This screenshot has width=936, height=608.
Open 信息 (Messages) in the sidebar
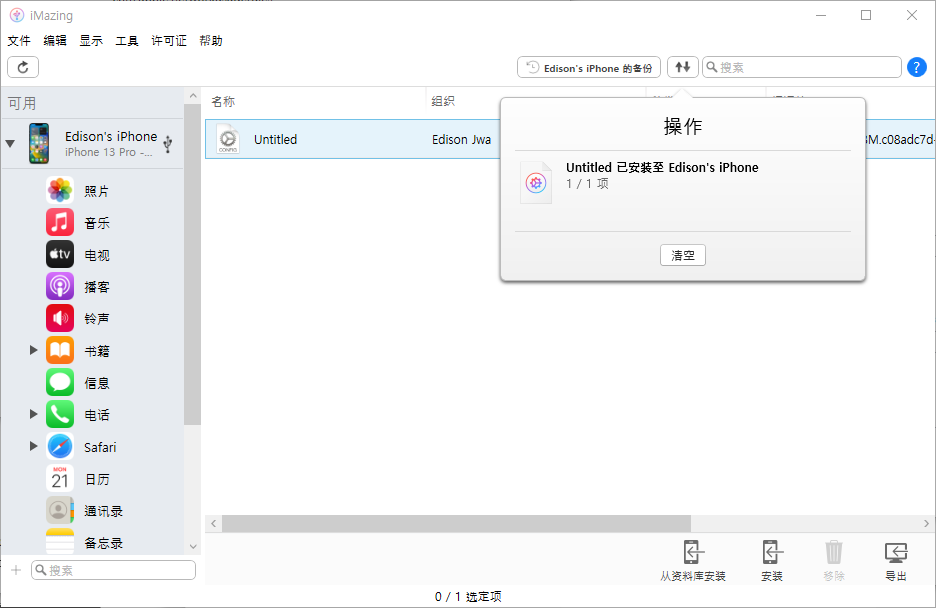pos(96,383)
